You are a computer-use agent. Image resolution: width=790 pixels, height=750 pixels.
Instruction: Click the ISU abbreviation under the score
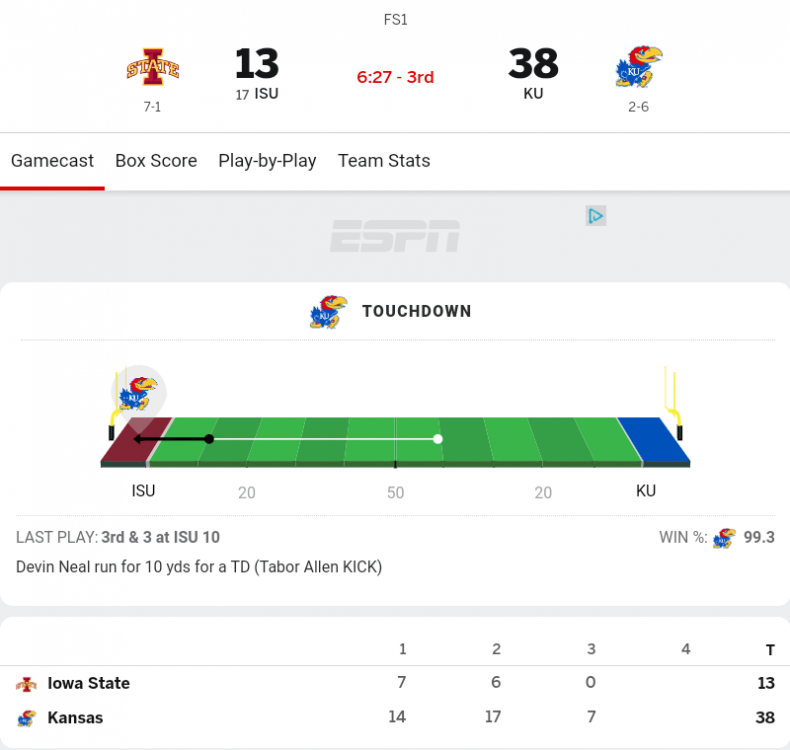266,95
